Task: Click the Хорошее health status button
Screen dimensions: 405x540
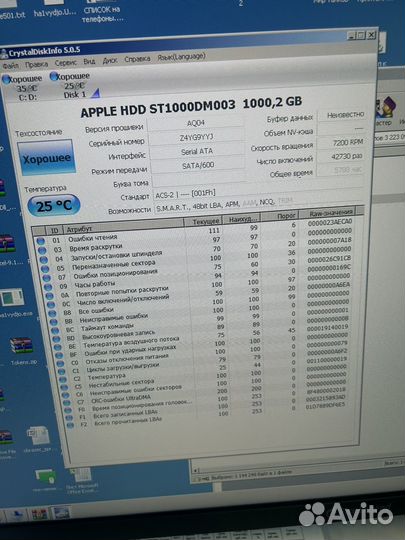Action: pyautogui.click(x=46, y=158)
